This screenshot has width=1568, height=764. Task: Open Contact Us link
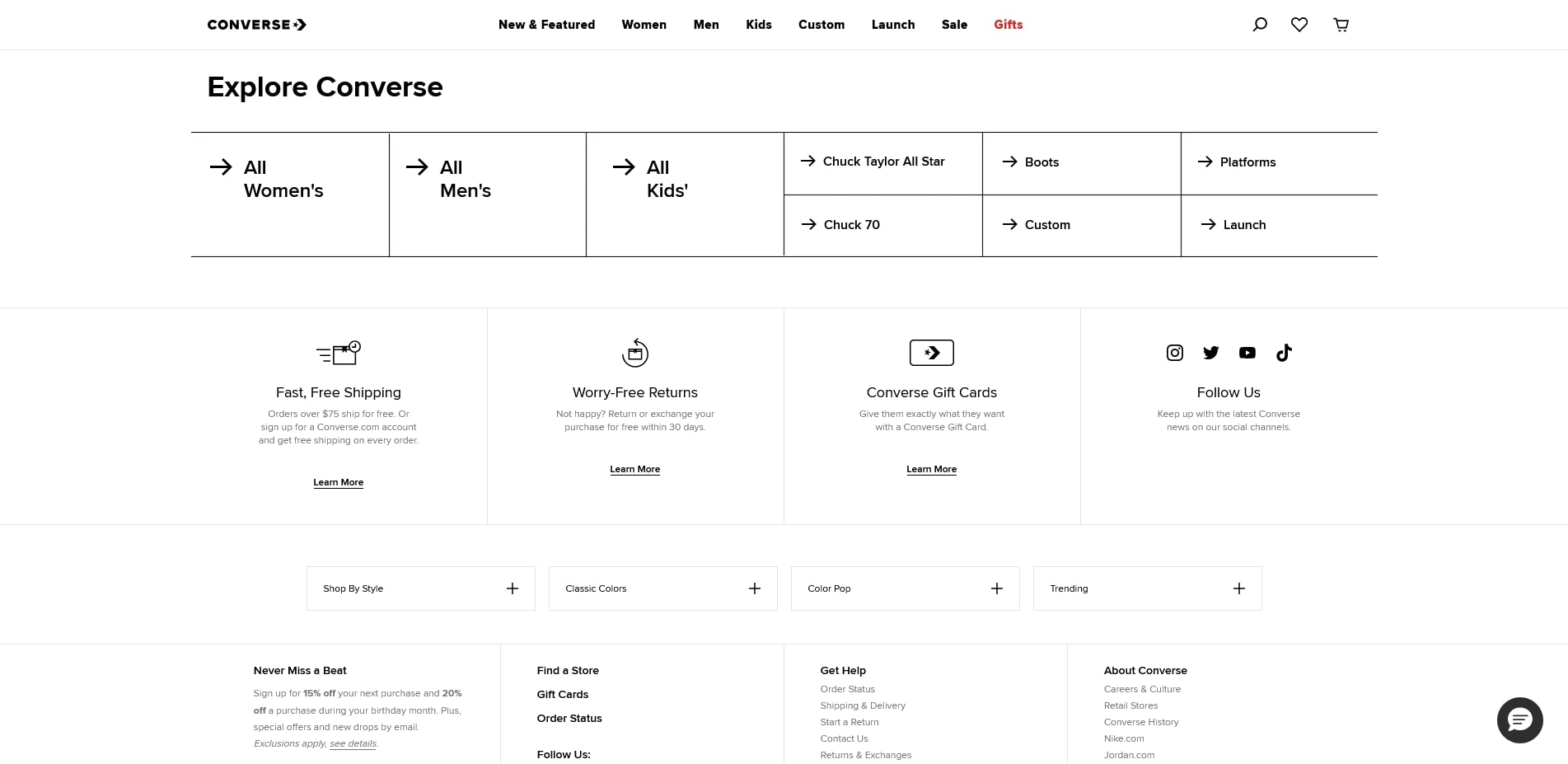point(844,738)
